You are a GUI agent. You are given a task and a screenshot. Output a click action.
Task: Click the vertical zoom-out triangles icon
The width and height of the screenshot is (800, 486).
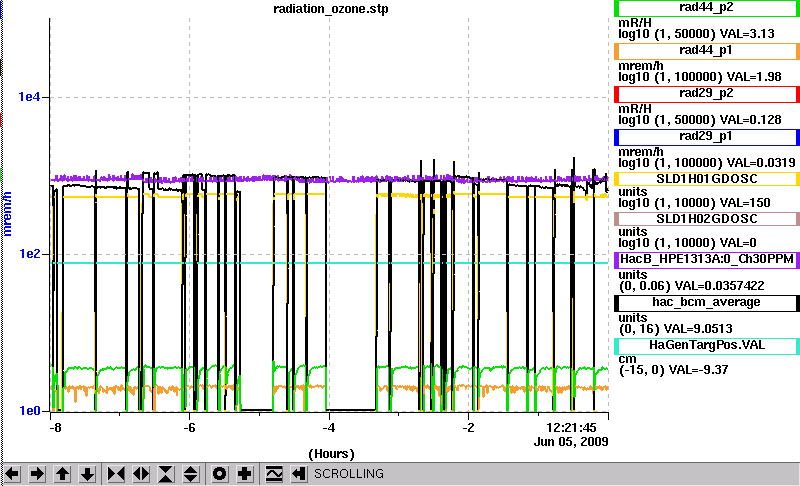click(191, 474)
